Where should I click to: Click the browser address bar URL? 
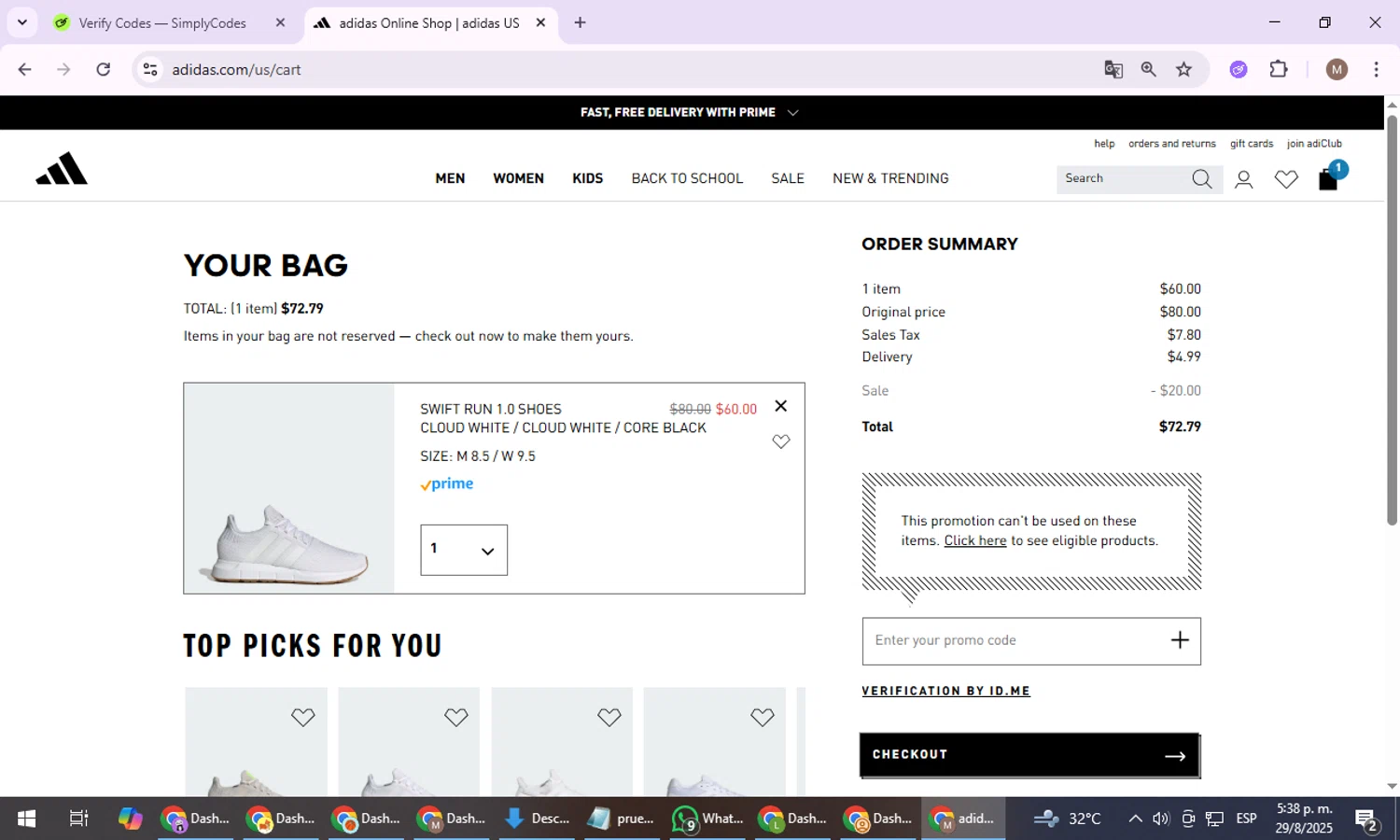236,70
